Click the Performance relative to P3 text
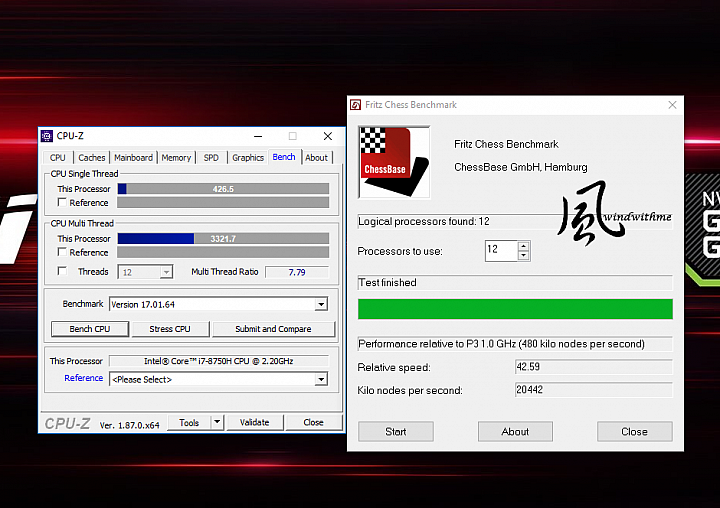Viewport: 720px width, 508px height. point(501,344)
